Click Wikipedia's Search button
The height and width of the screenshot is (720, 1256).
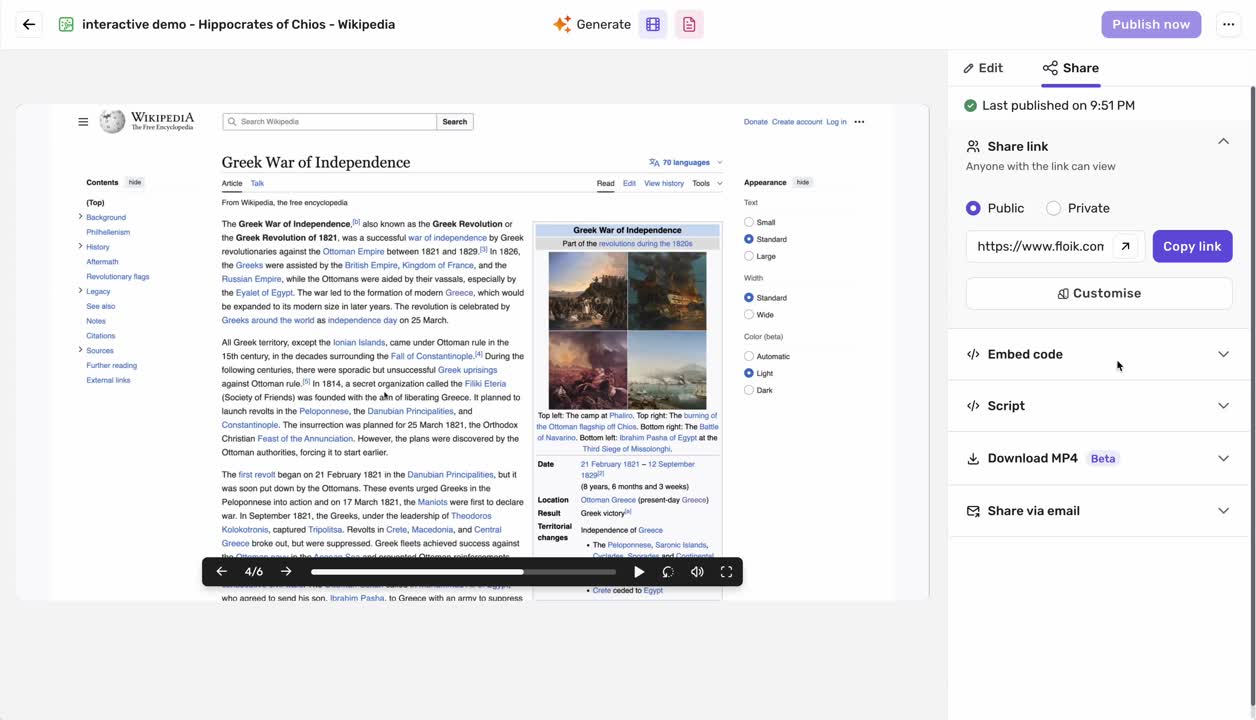[455, 122]
